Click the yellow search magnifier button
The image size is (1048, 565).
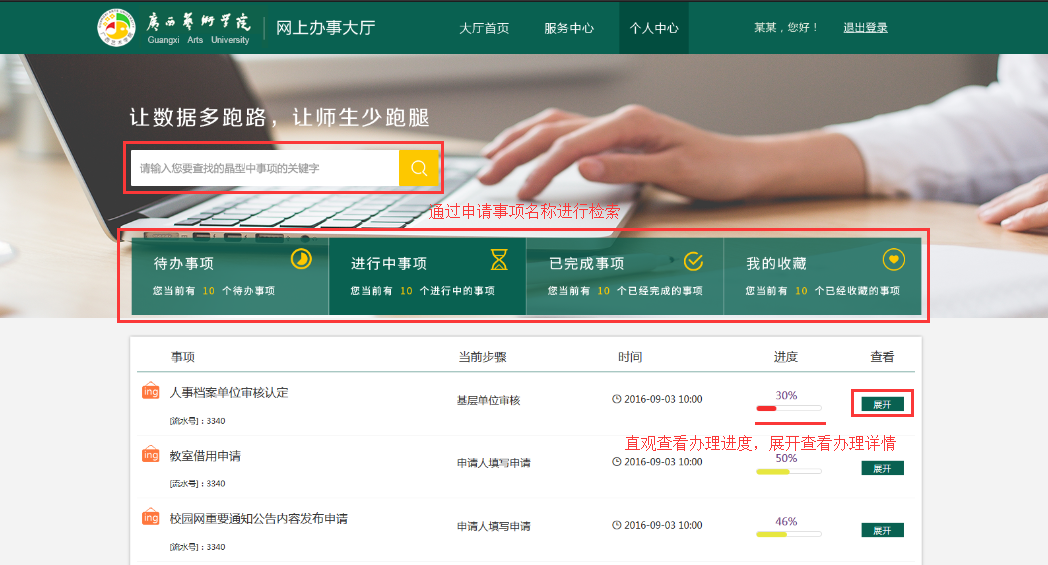click(419, 168)
